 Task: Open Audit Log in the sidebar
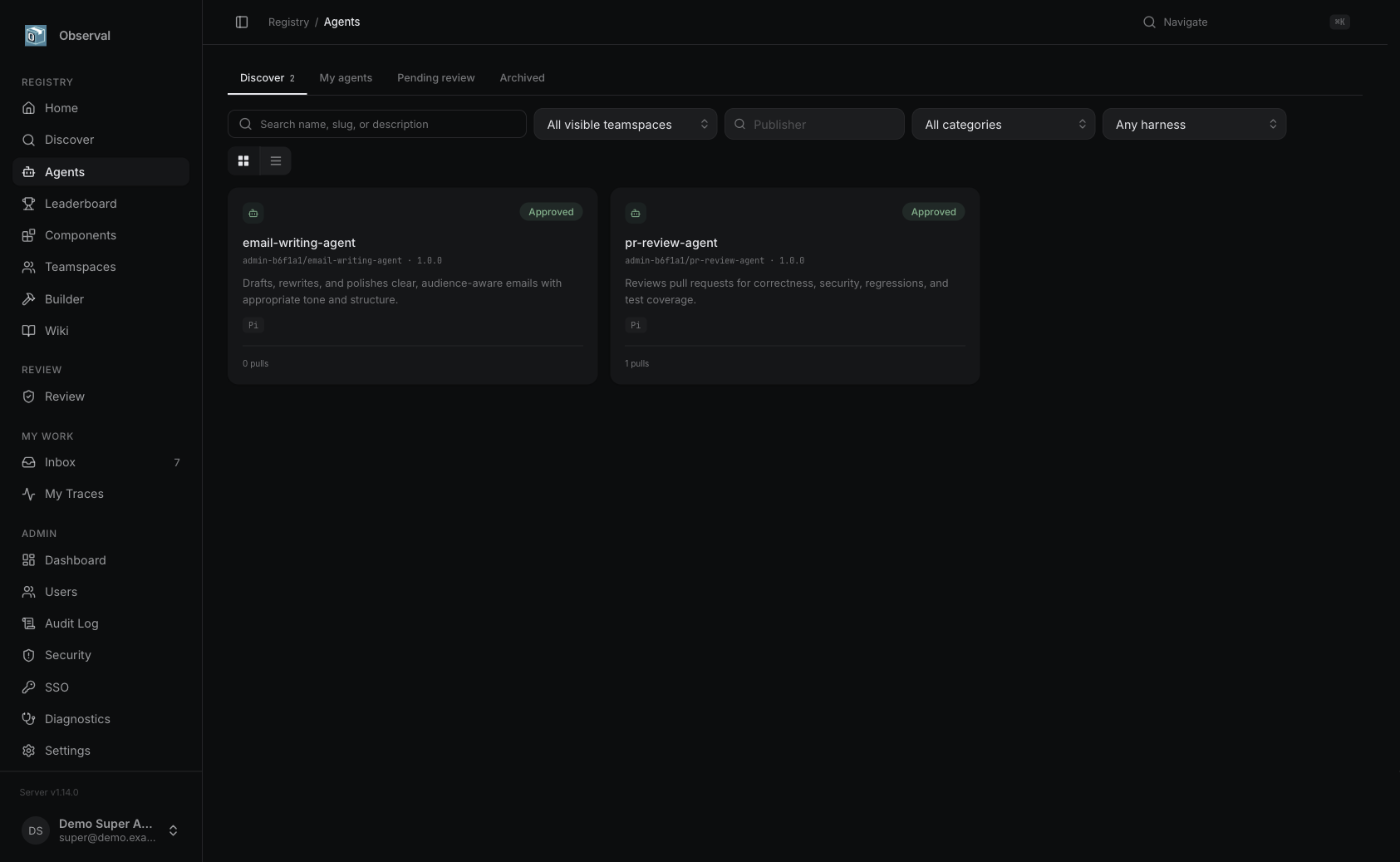(x=101, y=623)
